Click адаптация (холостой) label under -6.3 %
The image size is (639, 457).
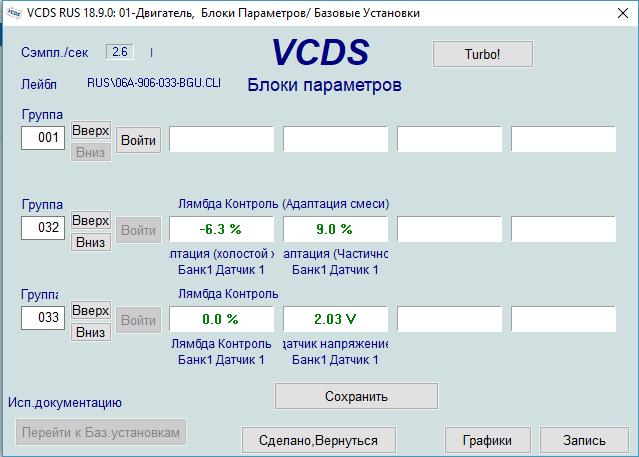coord(221,254)
